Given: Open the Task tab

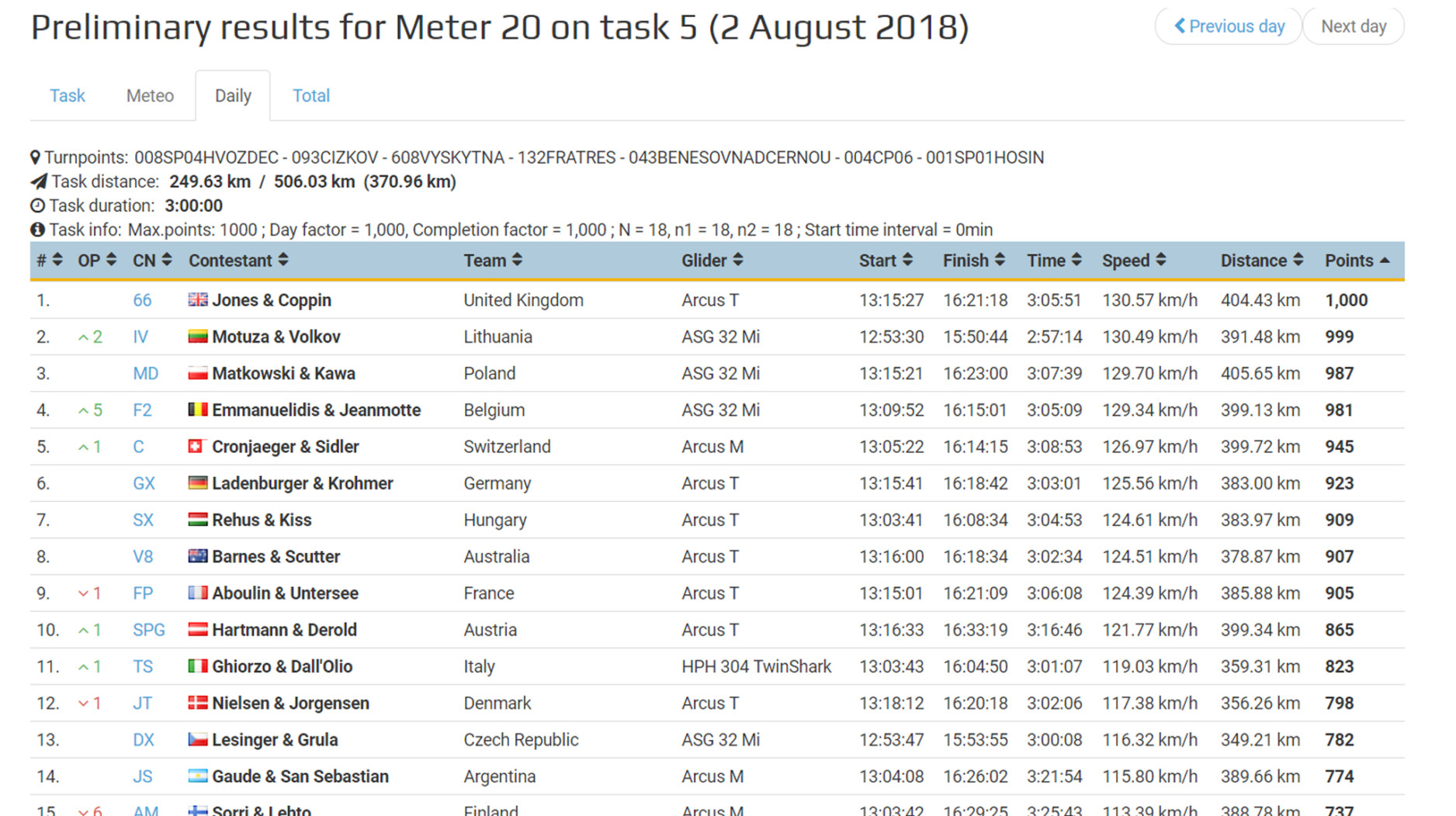Looking at the screenshot, I should [x=68, y=95].
